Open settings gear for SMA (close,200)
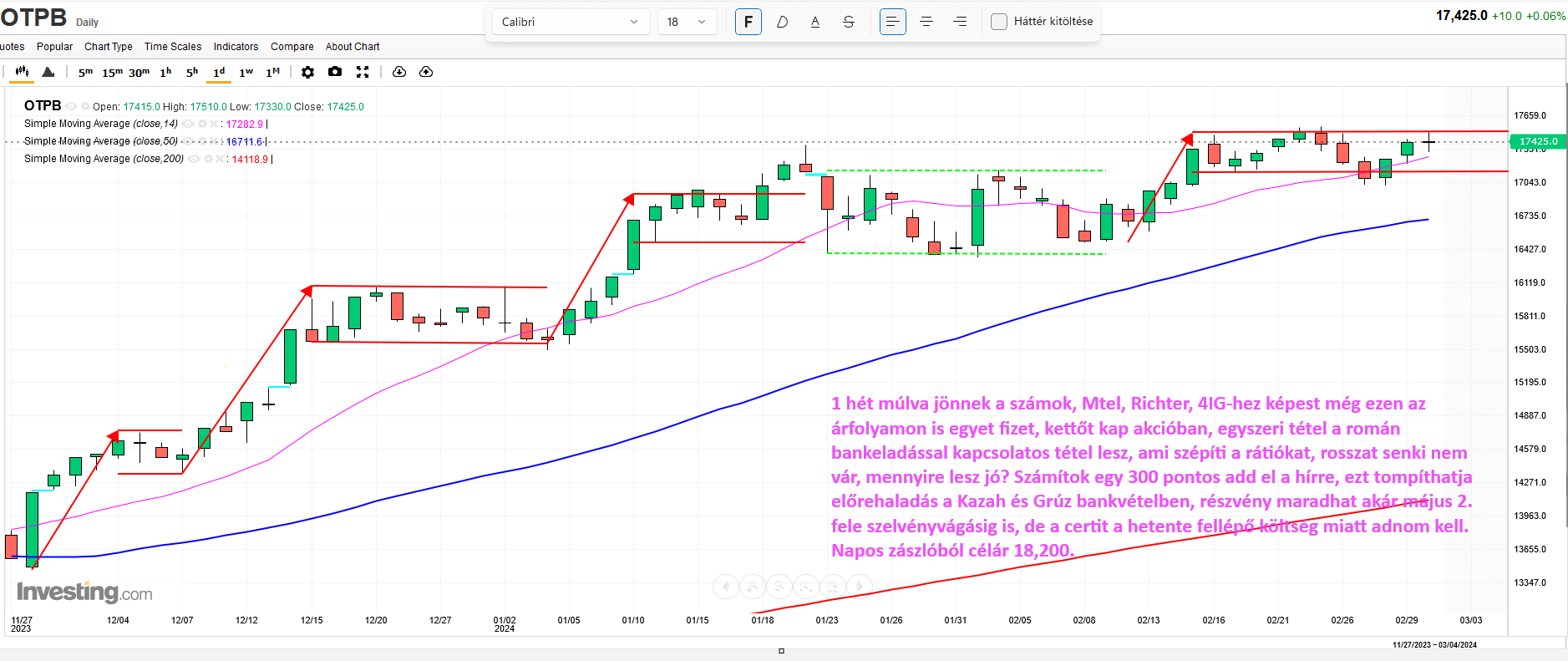Viewport: 1568px width, 661px height. click(208, 159)
